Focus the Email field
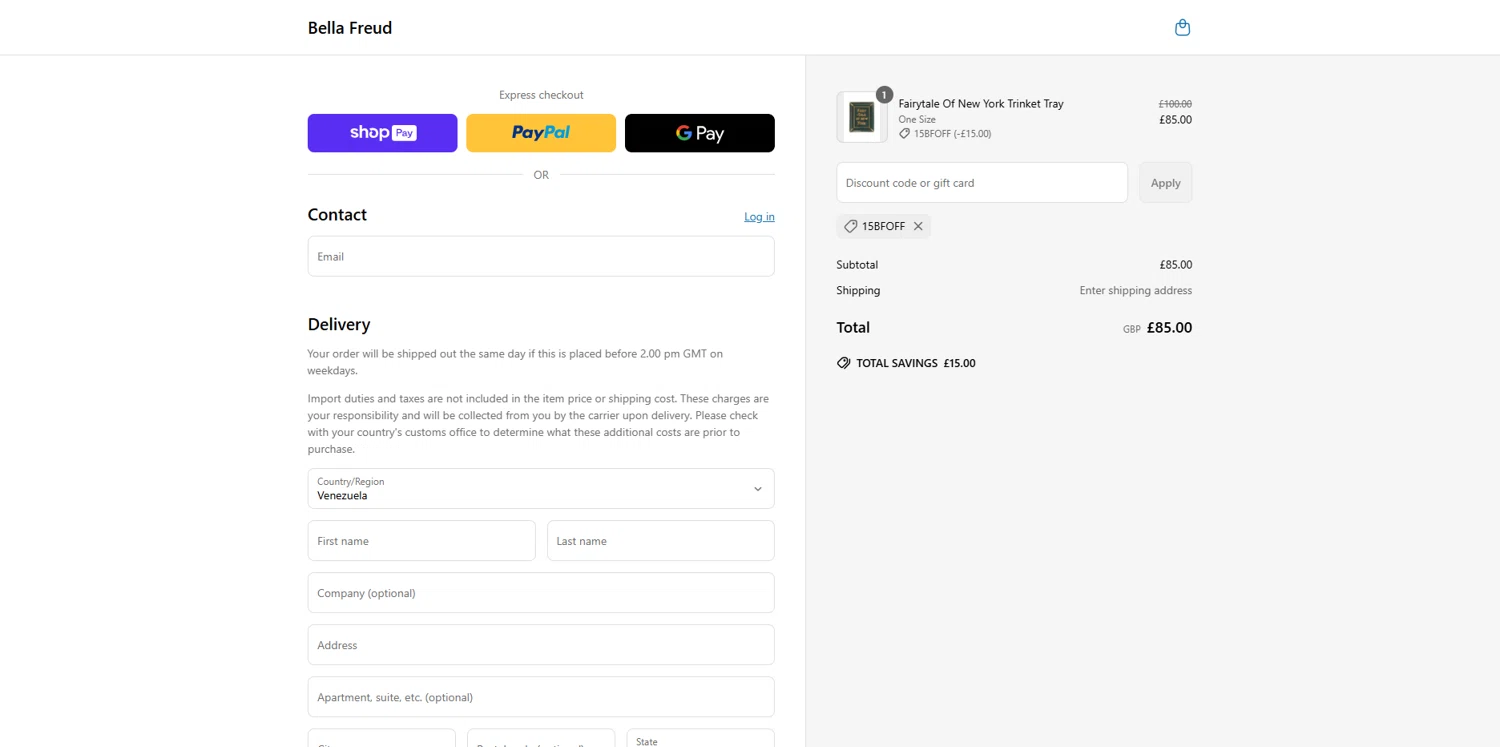The height and width of the screenshot is (747, 1500). click(x=541, y=257)
